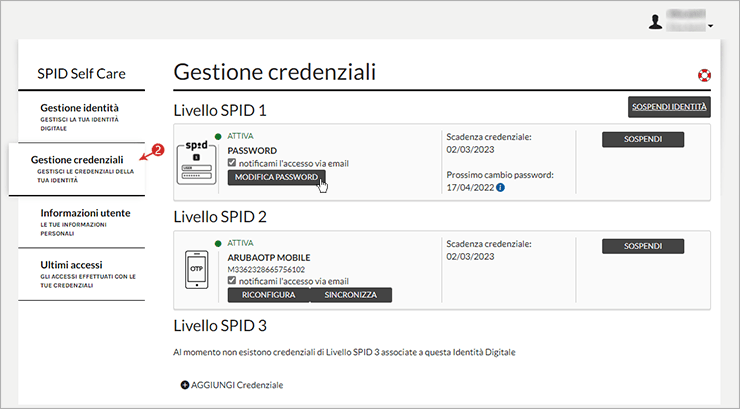Click the Livello SPID 2 heading
This screenshot has height=409, width=740.
coord(220,217)
